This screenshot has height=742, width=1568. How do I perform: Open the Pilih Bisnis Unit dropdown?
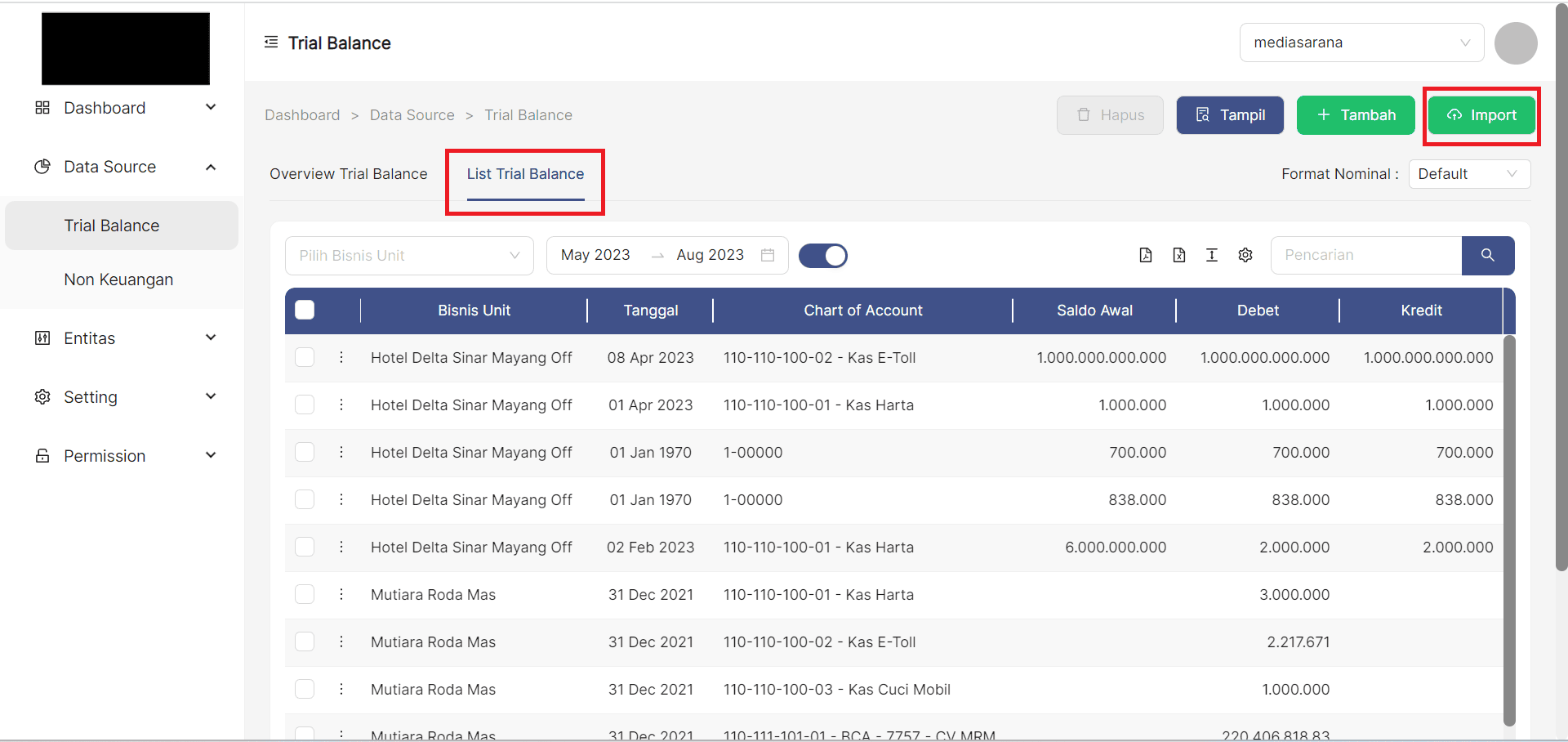pyautogui.click(x=409, y=256)
